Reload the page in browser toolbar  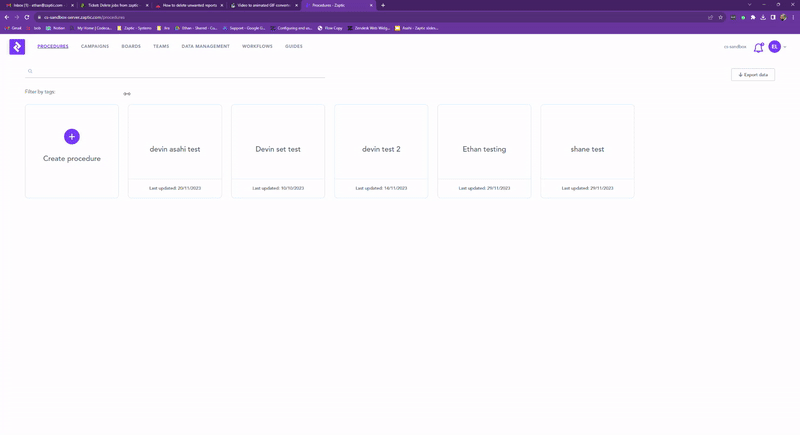pyautogui.click(x=27, y=17)
